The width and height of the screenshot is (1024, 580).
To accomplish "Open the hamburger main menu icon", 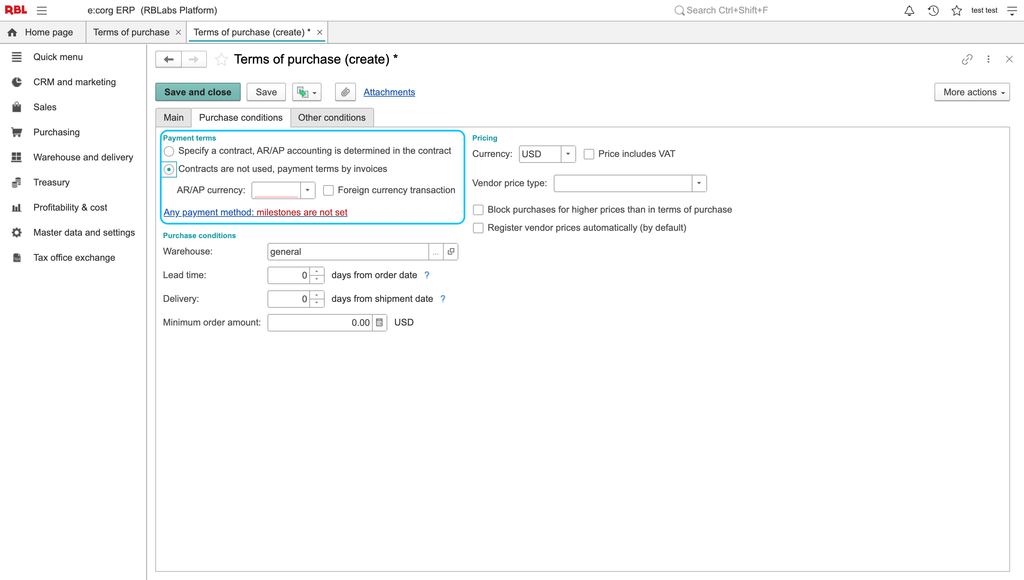I will [42, 10].
